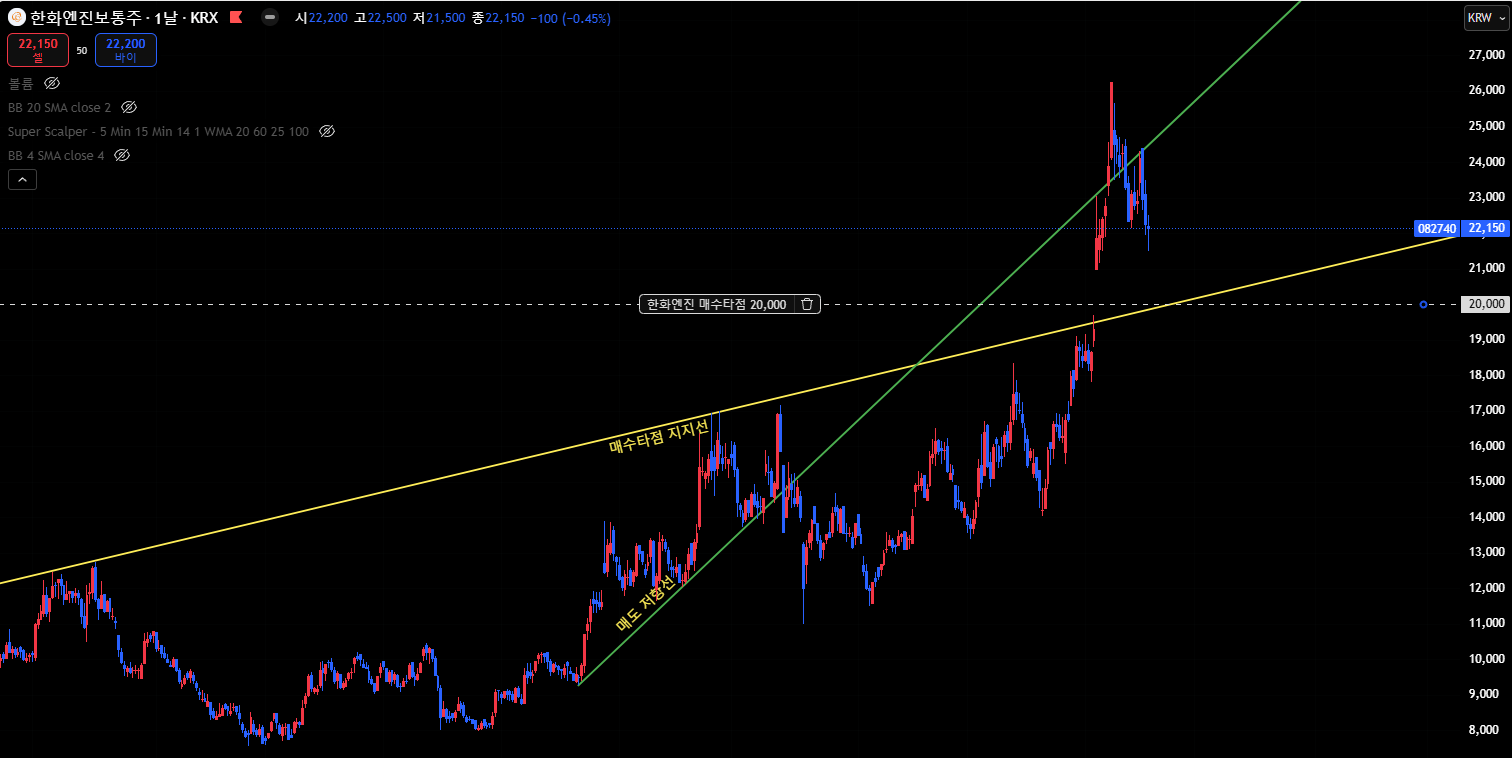The height and width of the screenshot is (758, 1512).
Task: Click the 082740 ticker price label
Action: [1436, 228]
